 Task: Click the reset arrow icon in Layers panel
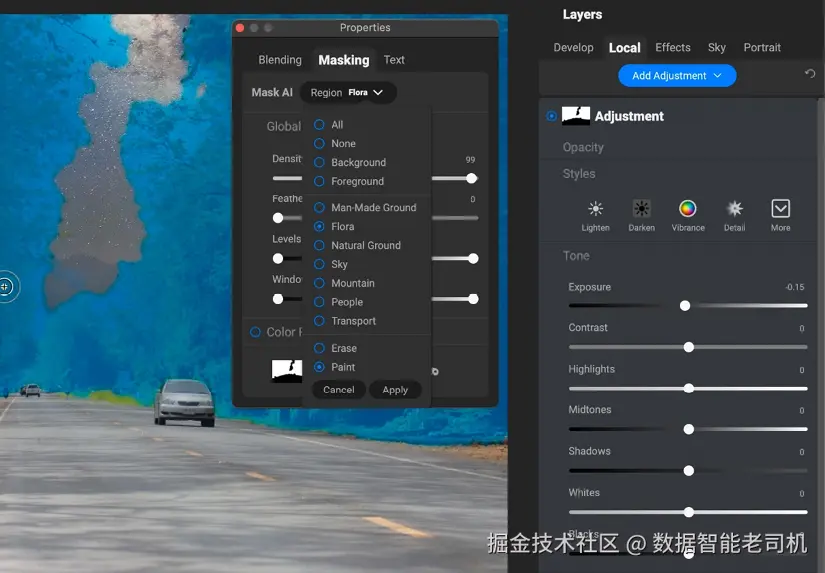810,74
